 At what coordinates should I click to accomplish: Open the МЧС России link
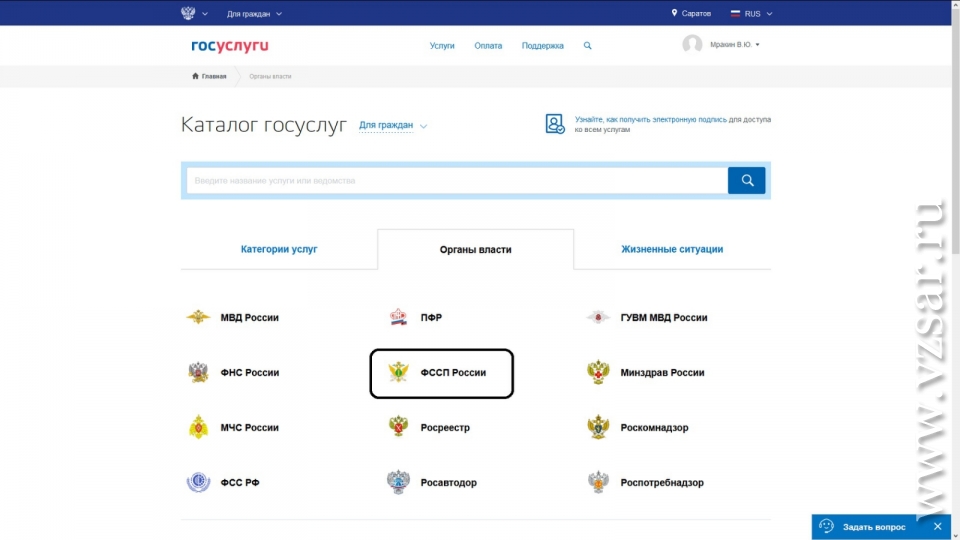(250, 427)
